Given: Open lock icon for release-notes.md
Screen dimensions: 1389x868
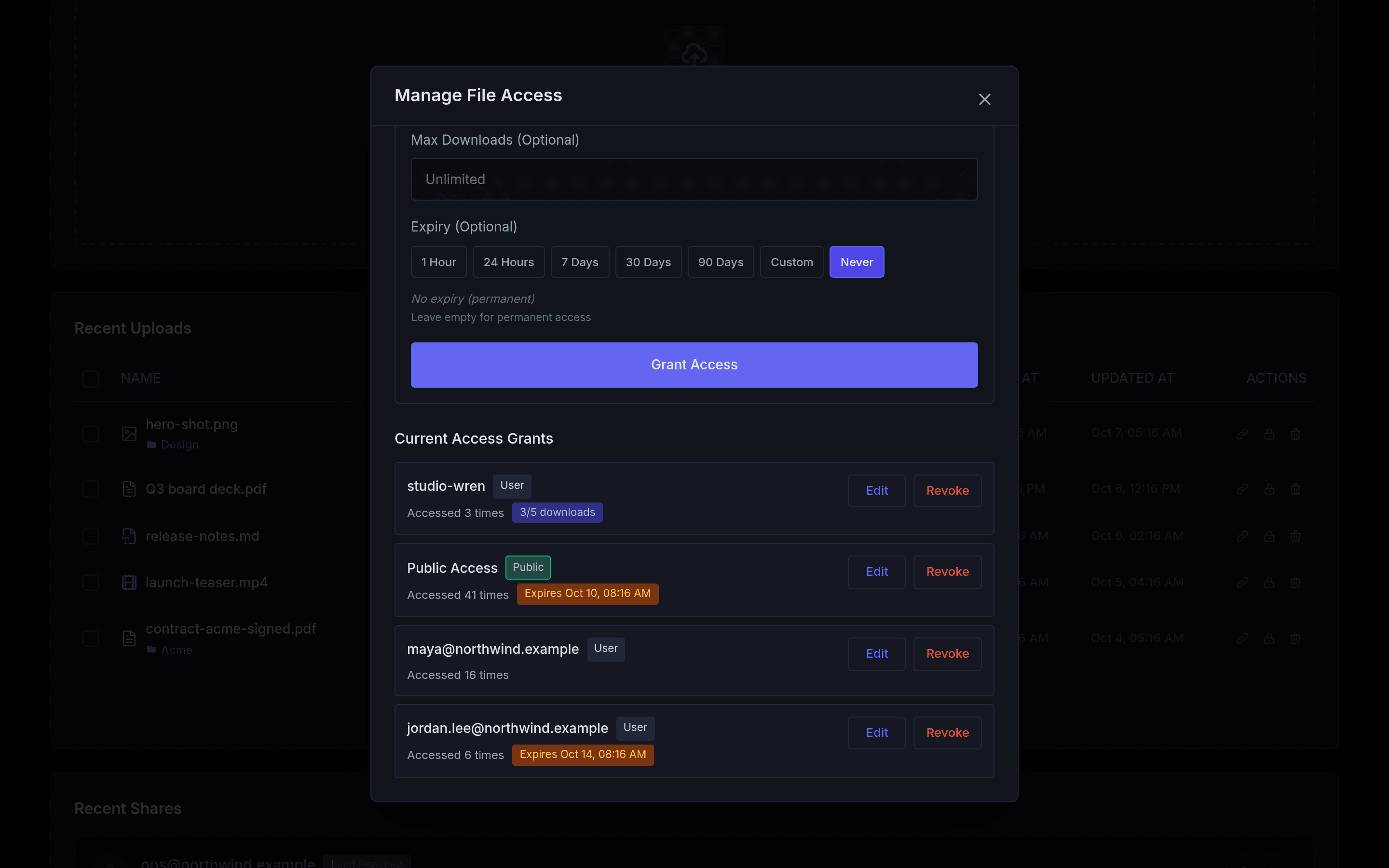Looking at the screenshot, I should point(1269,536).
